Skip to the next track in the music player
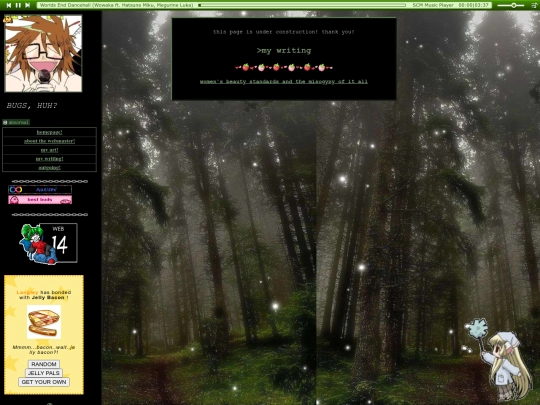 coord(28,5)
